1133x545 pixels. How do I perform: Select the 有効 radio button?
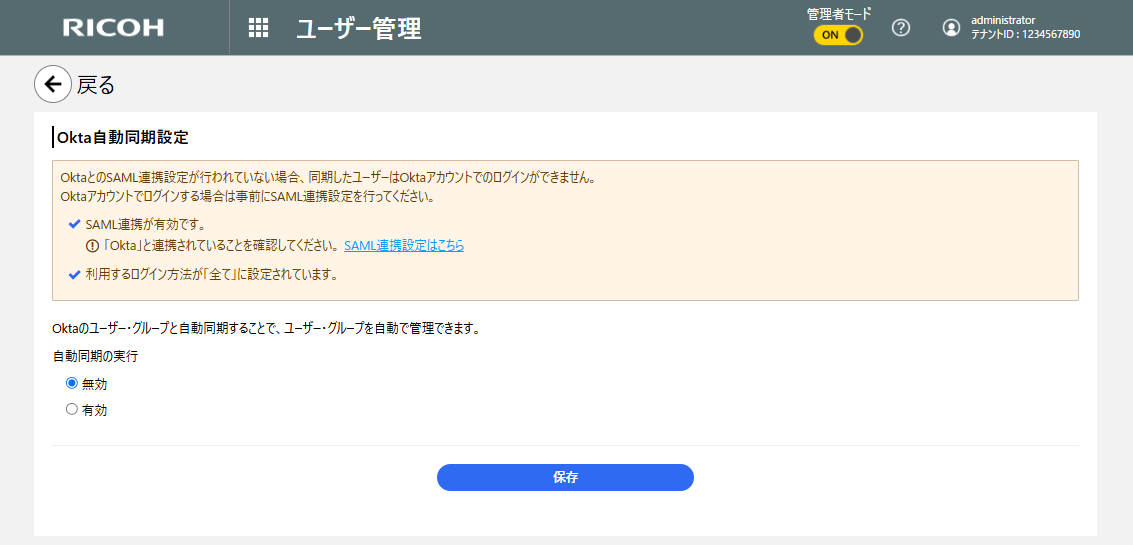pos(72,409)
